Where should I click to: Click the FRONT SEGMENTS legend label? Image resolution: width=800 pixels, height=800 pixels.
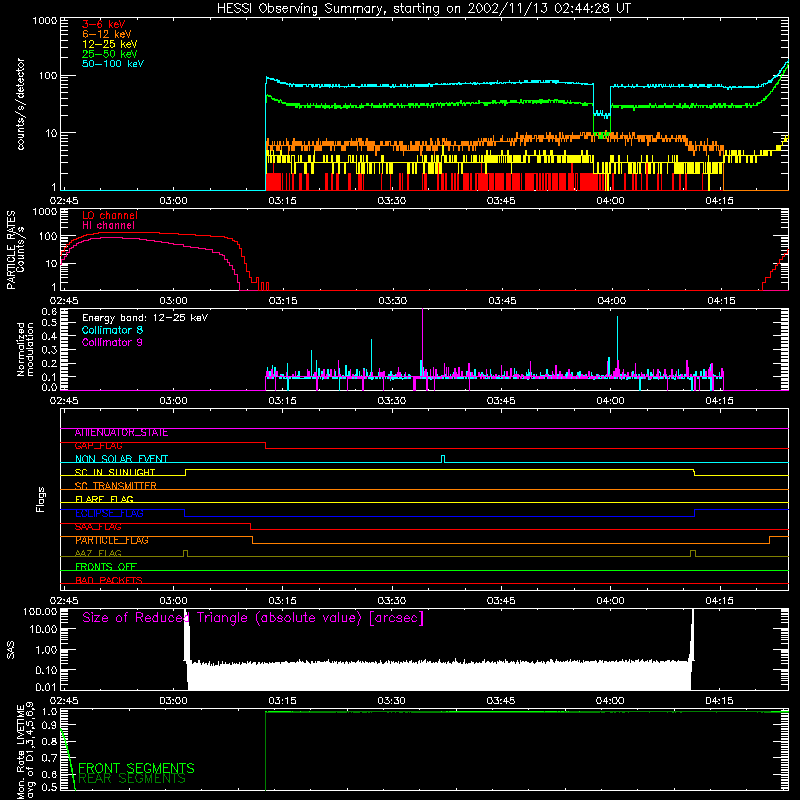[x=136, y=768]
